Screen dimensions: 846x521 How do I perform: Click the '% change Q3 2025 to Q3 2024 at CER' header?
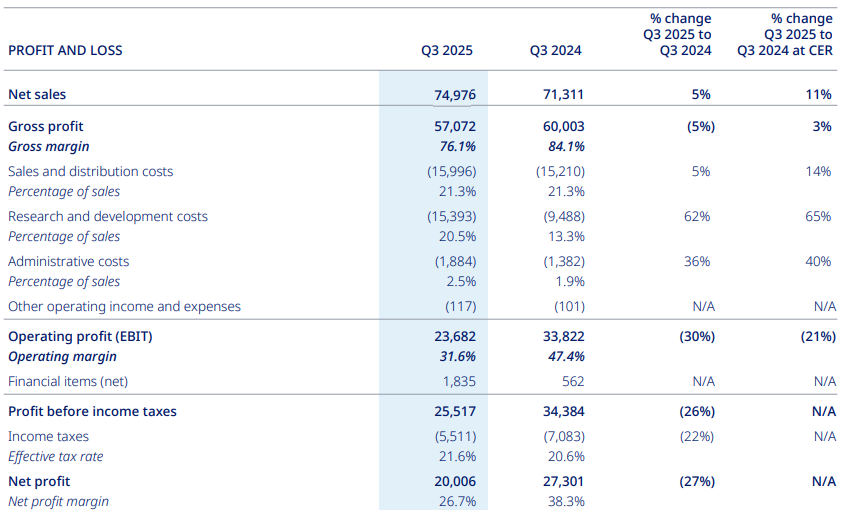pyautogui.click(x=785, y=35)
